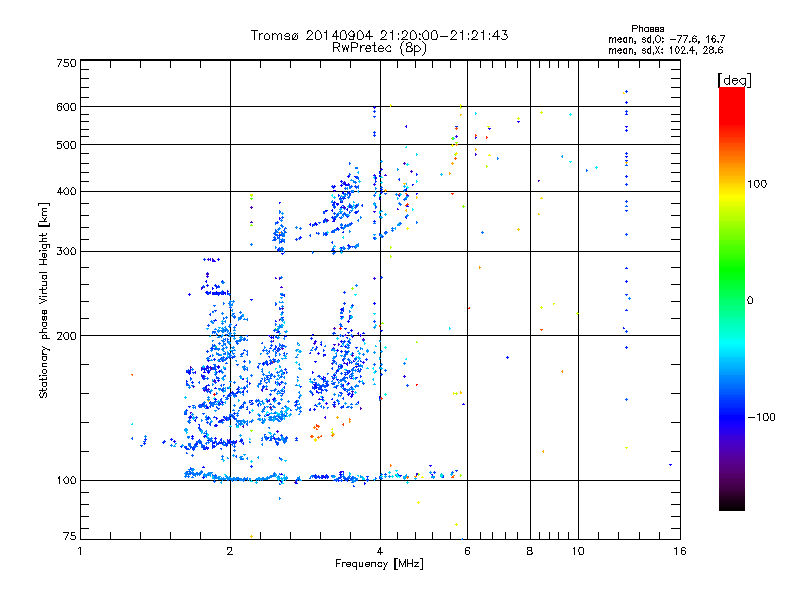Click the colorbar tick label '0'
Screen dimensions: 800x600
(750, 301)
